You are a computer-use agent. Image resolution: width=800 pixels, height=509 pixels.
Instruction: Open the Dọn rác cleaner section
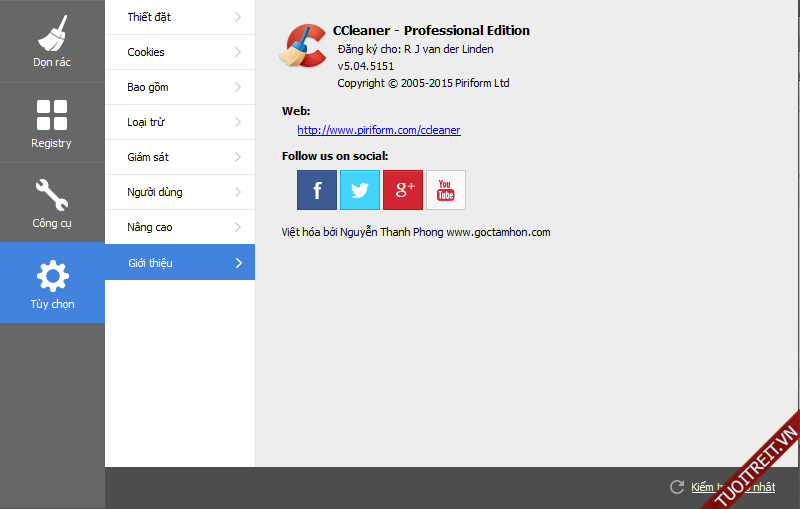coord(52,42)
